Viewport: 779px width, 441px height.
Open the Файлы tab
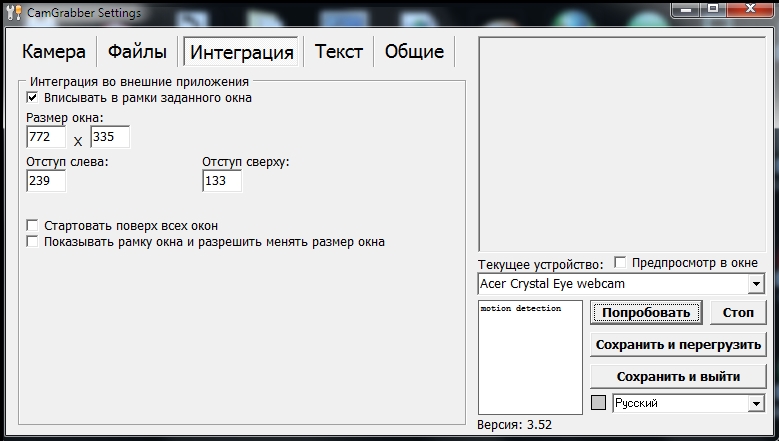coord(137,52)
